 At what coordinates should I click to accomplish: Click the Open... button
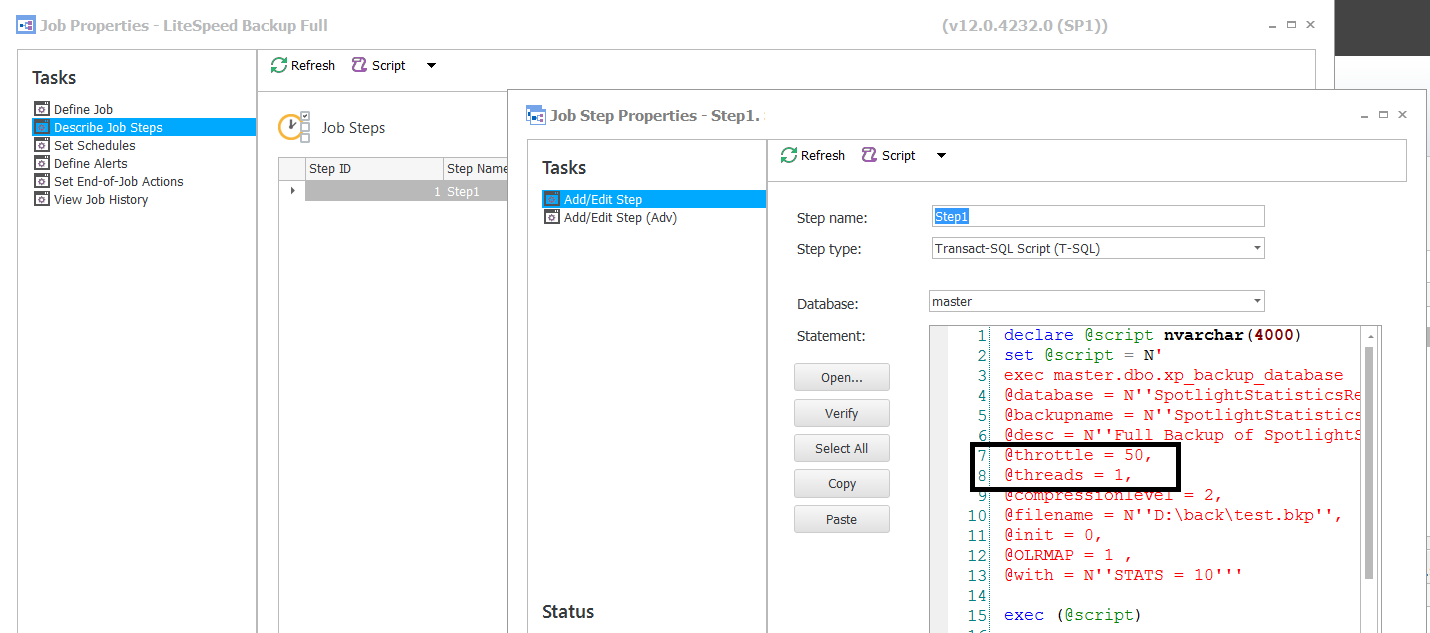[x=841, y=378]
